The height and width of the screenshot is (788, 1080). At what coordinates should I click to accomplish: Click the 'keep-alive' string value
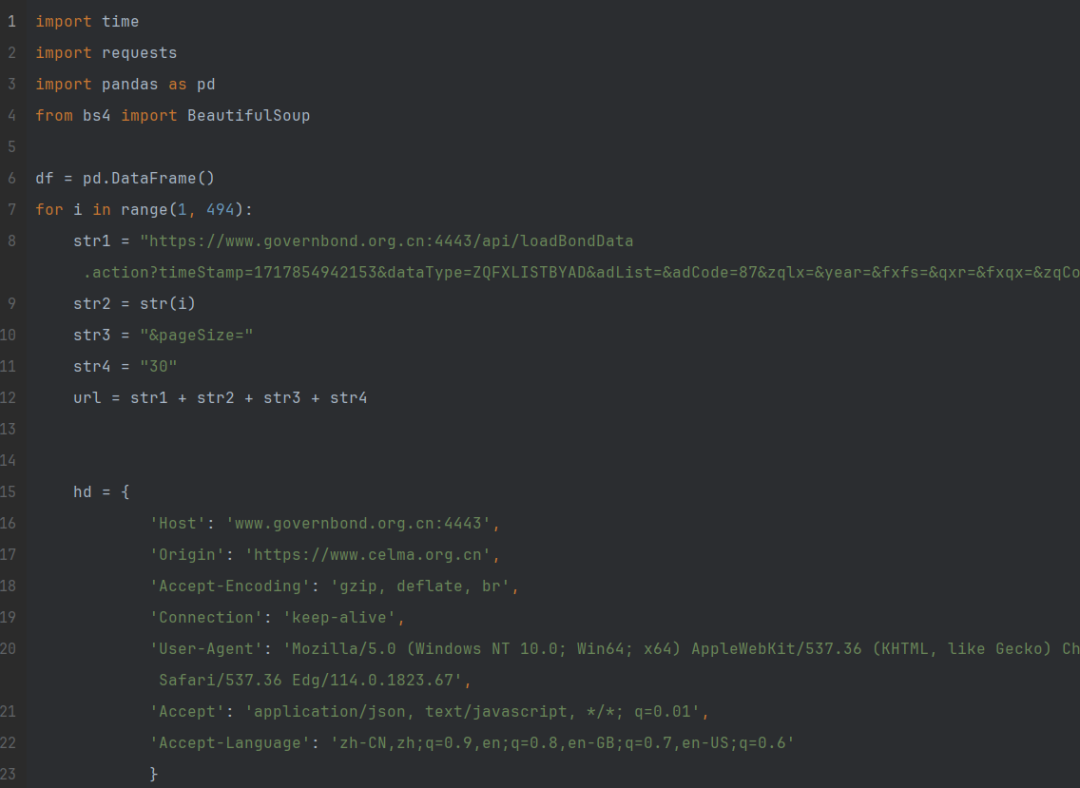342,617
